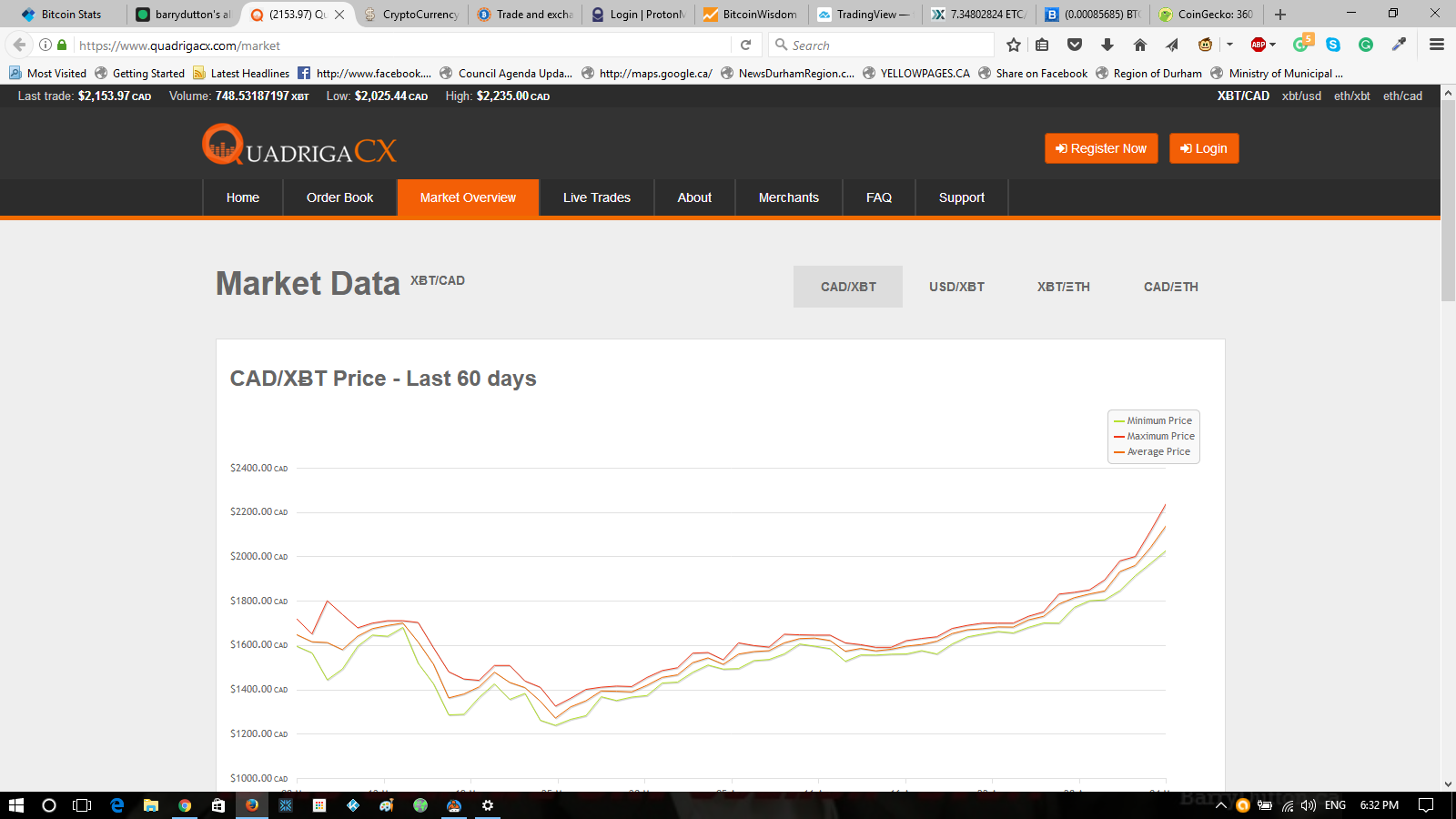Select the Market Overview nav item
Viewport: 1456px width, 819px height.
tap(468, 197)
